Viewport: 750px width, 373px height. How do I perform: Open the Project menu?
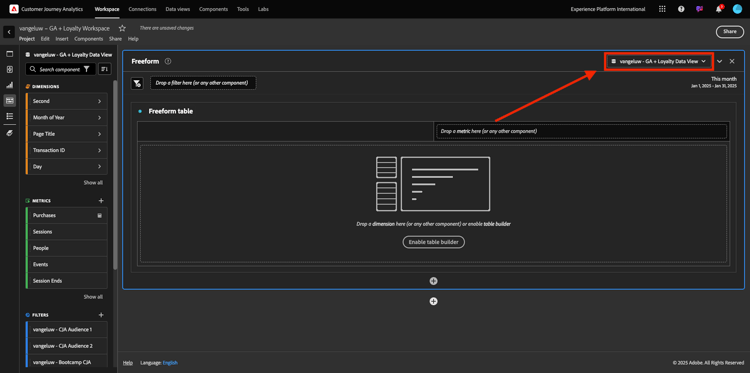(x=27, y=39)
